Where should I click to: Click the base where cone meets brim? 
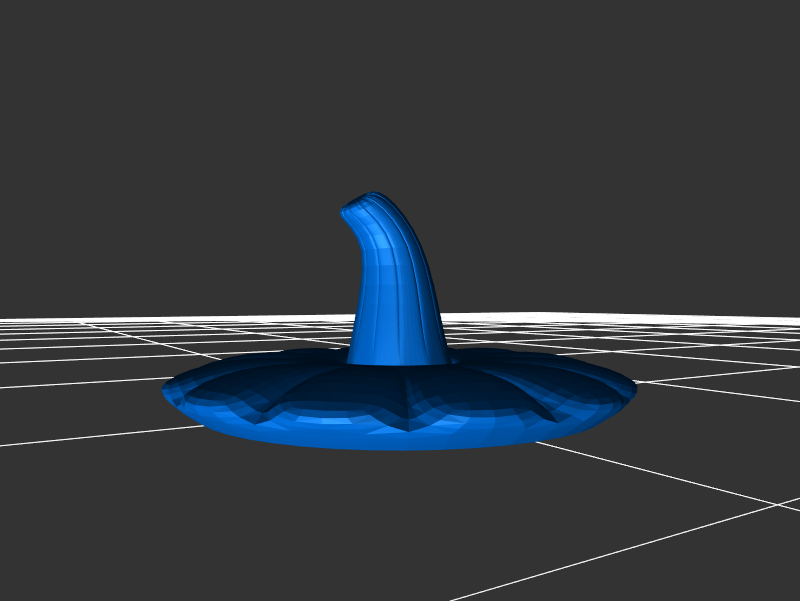click(x=398, y=358)
